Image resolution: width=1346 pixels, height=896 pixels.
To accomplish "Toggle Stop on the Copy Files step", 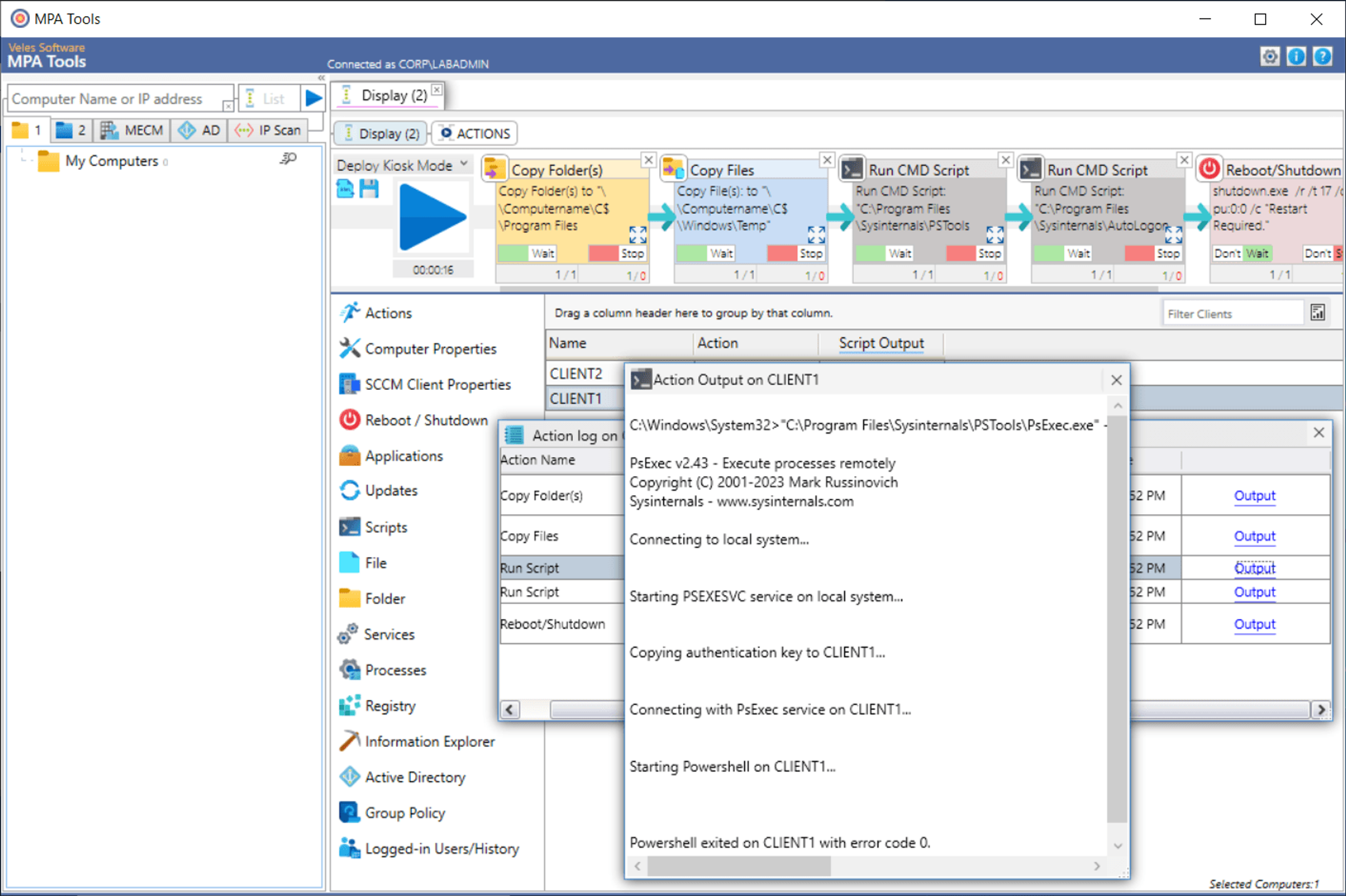I will tap(796, 253).
